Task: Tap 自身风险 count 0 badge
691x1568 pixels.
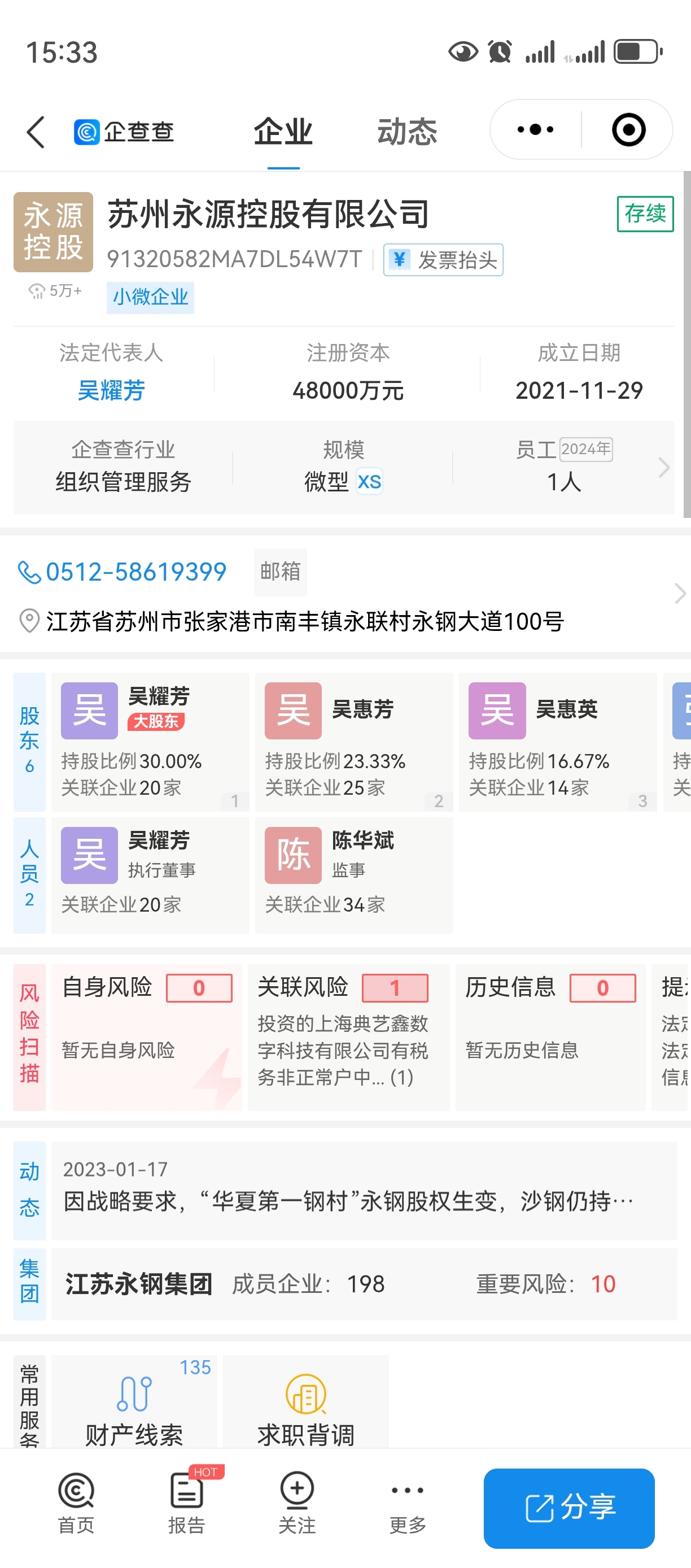Action: tap(199, 988)
